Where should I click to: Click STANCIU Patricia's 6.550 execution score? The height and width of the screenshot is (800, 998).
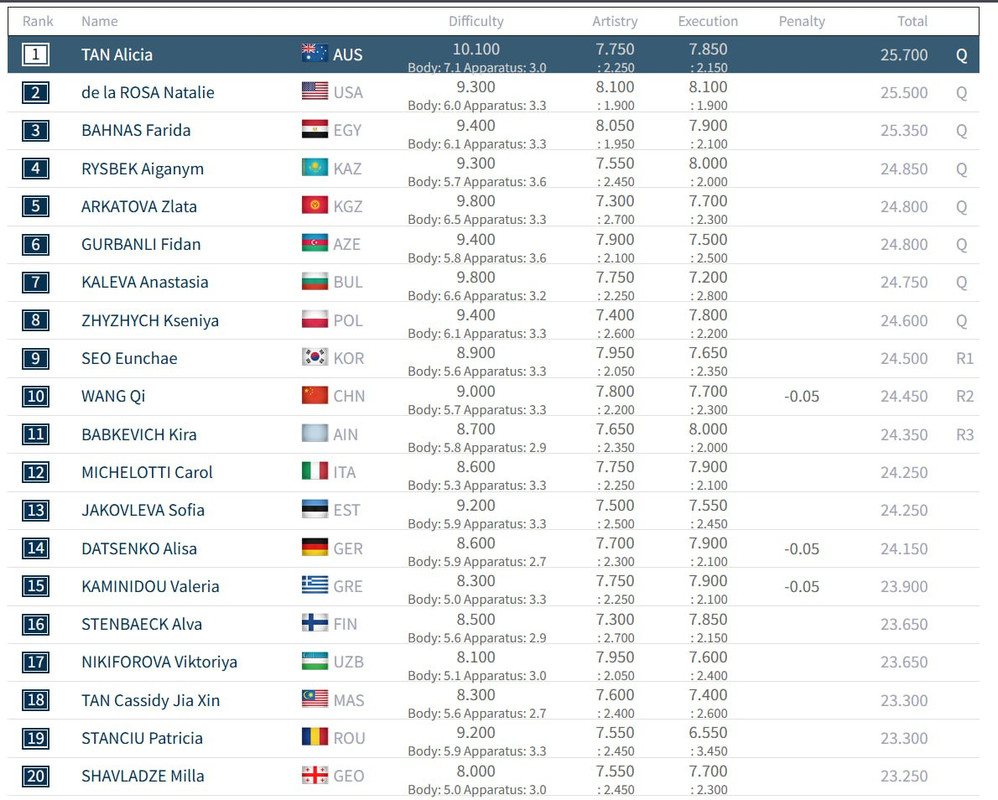(x=708, y=733)
